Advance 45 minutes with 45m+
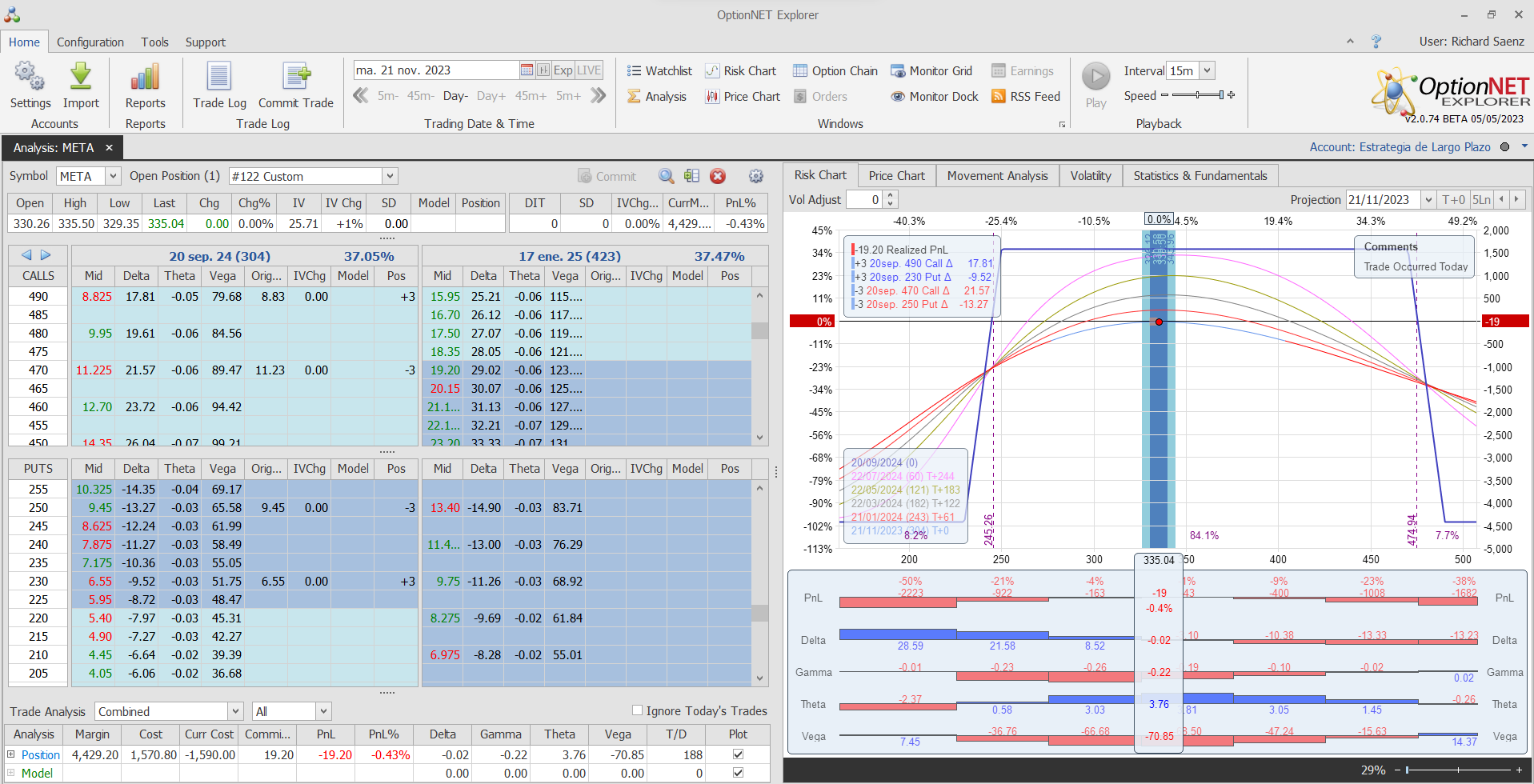Screen dimensions: 1534x784 tap(531, 96)
